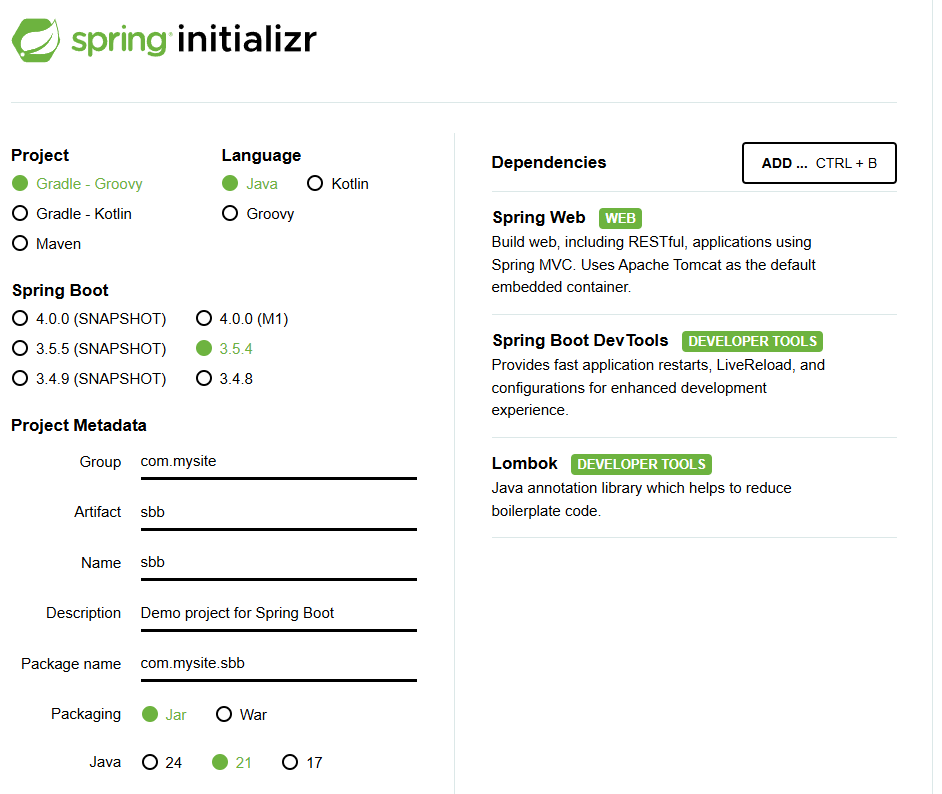Screen dimensions: 942x794
Task: Choose Java version 24
Action: point(162,763)
